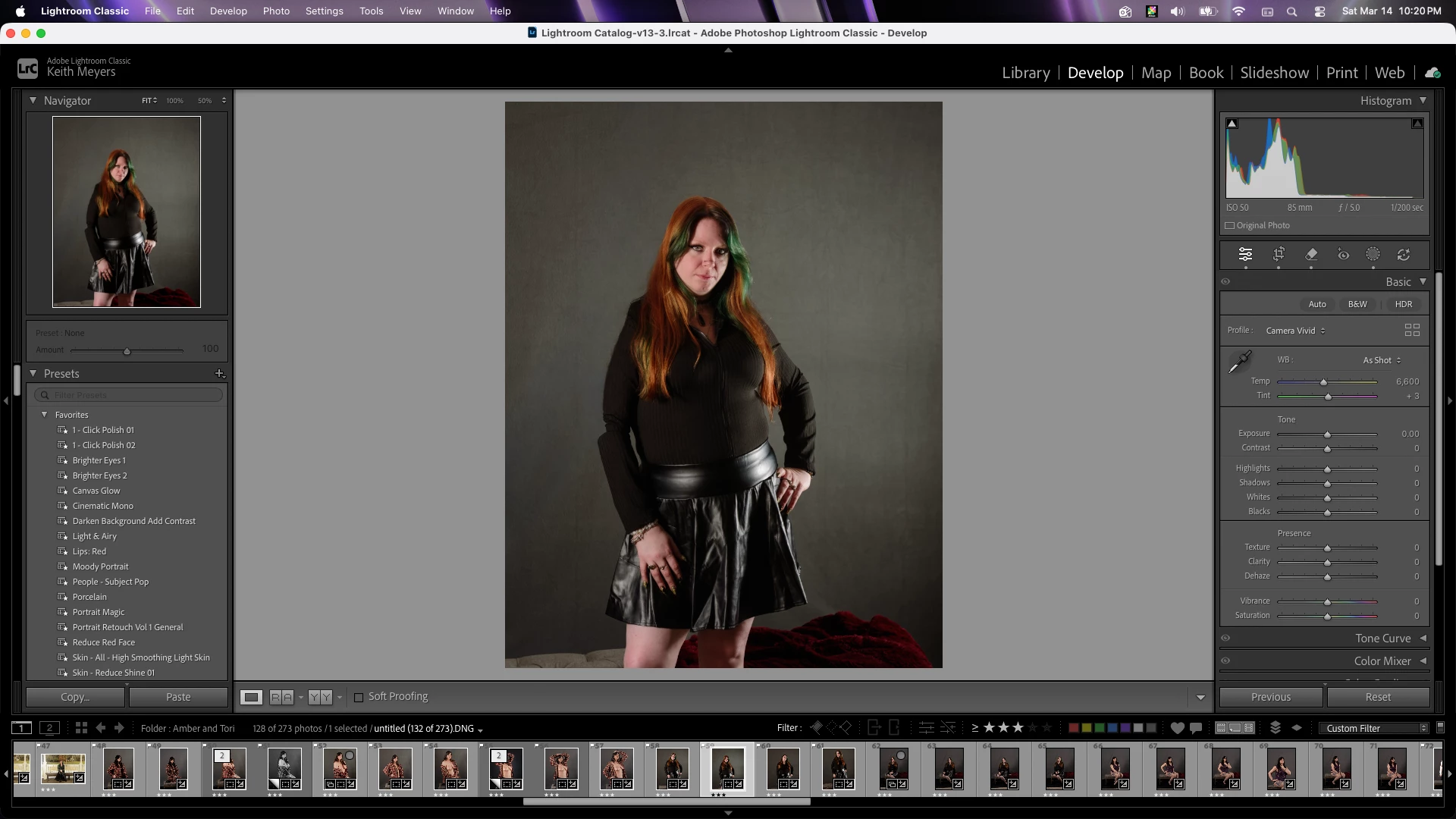
Task: Click the Reset button
Action: coord(1377,697)
